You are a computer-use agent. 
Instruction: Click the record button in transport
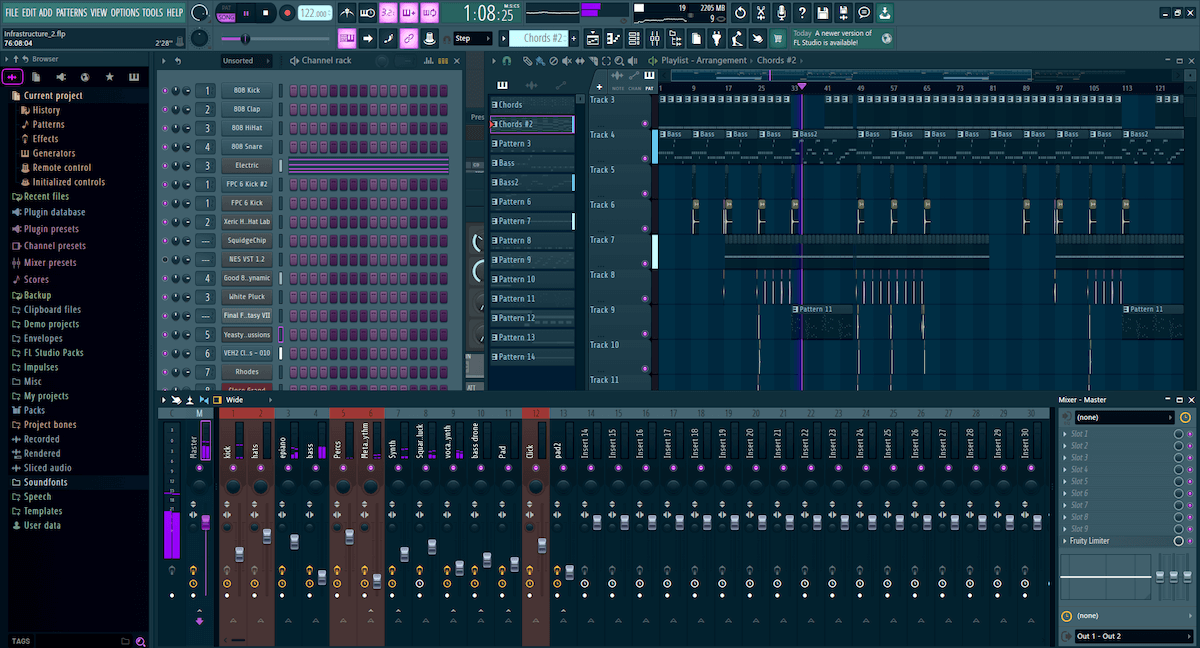(x=287, y=13)
